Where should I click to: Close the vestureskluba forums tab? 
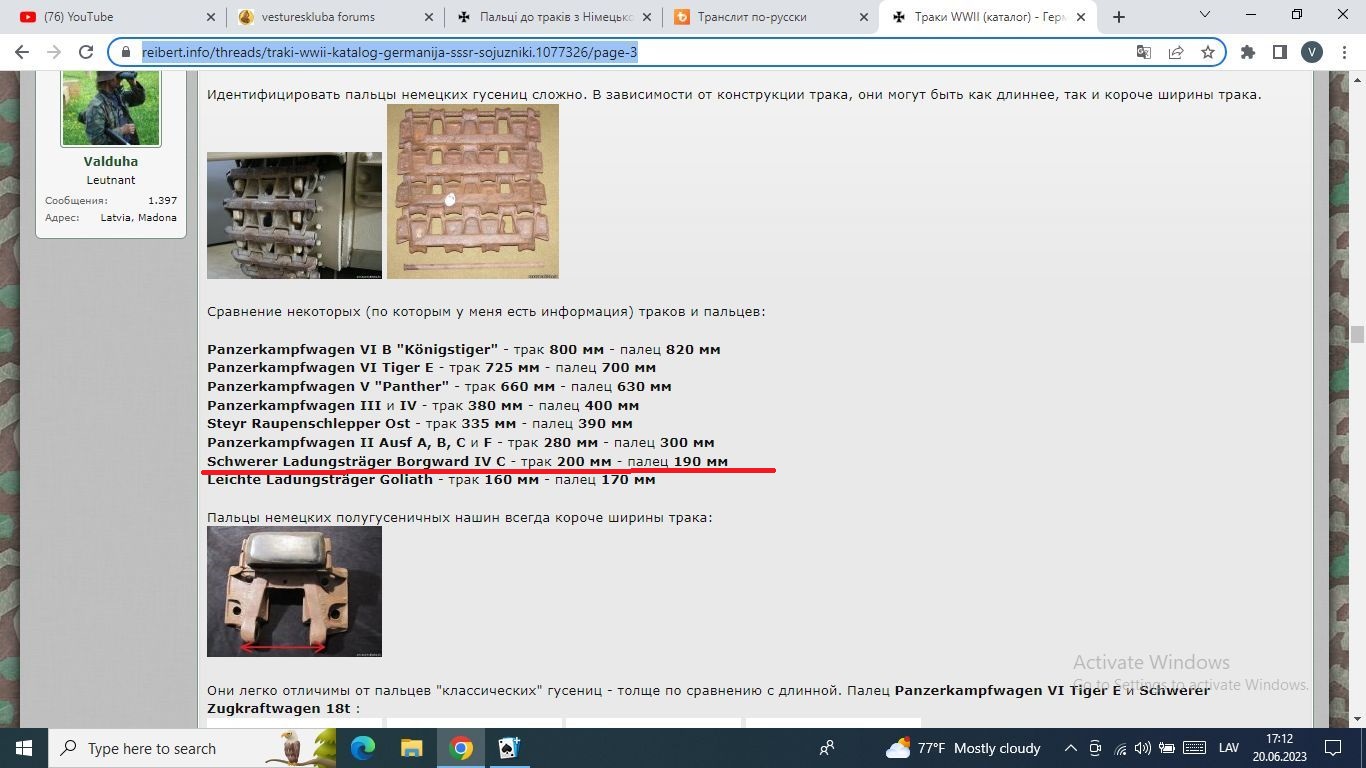pyautogui.click(x=428, y=17)
